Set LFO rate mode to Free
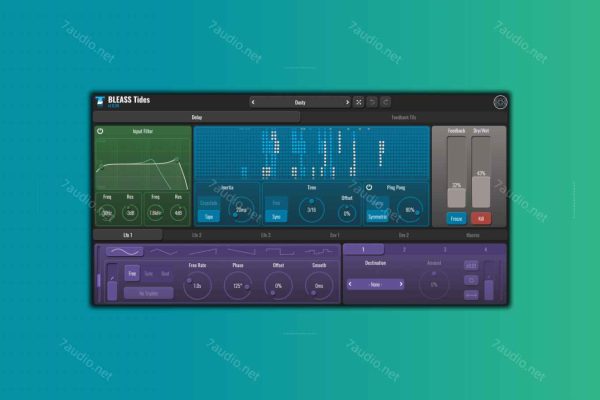 132,274
